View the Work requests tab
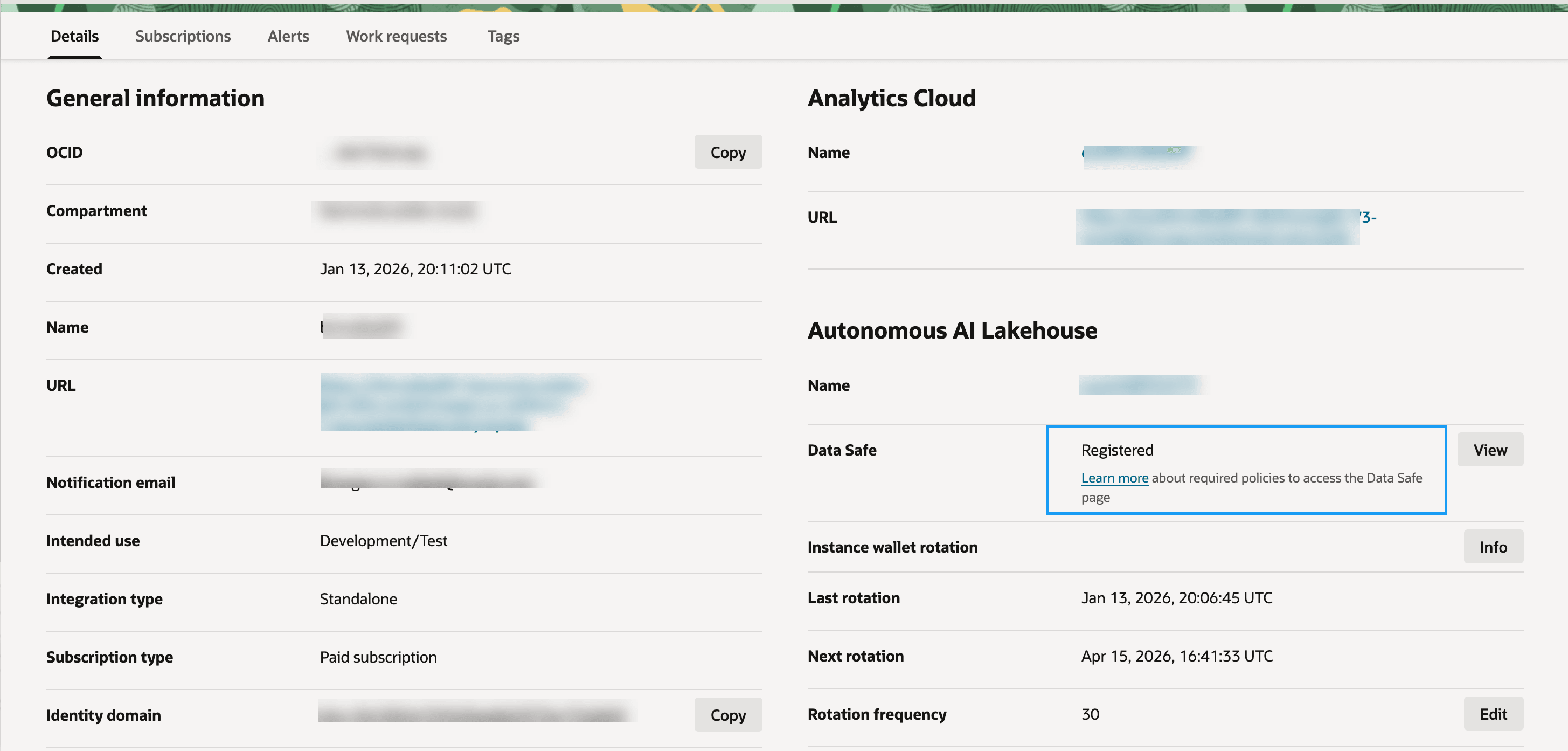 396,36
